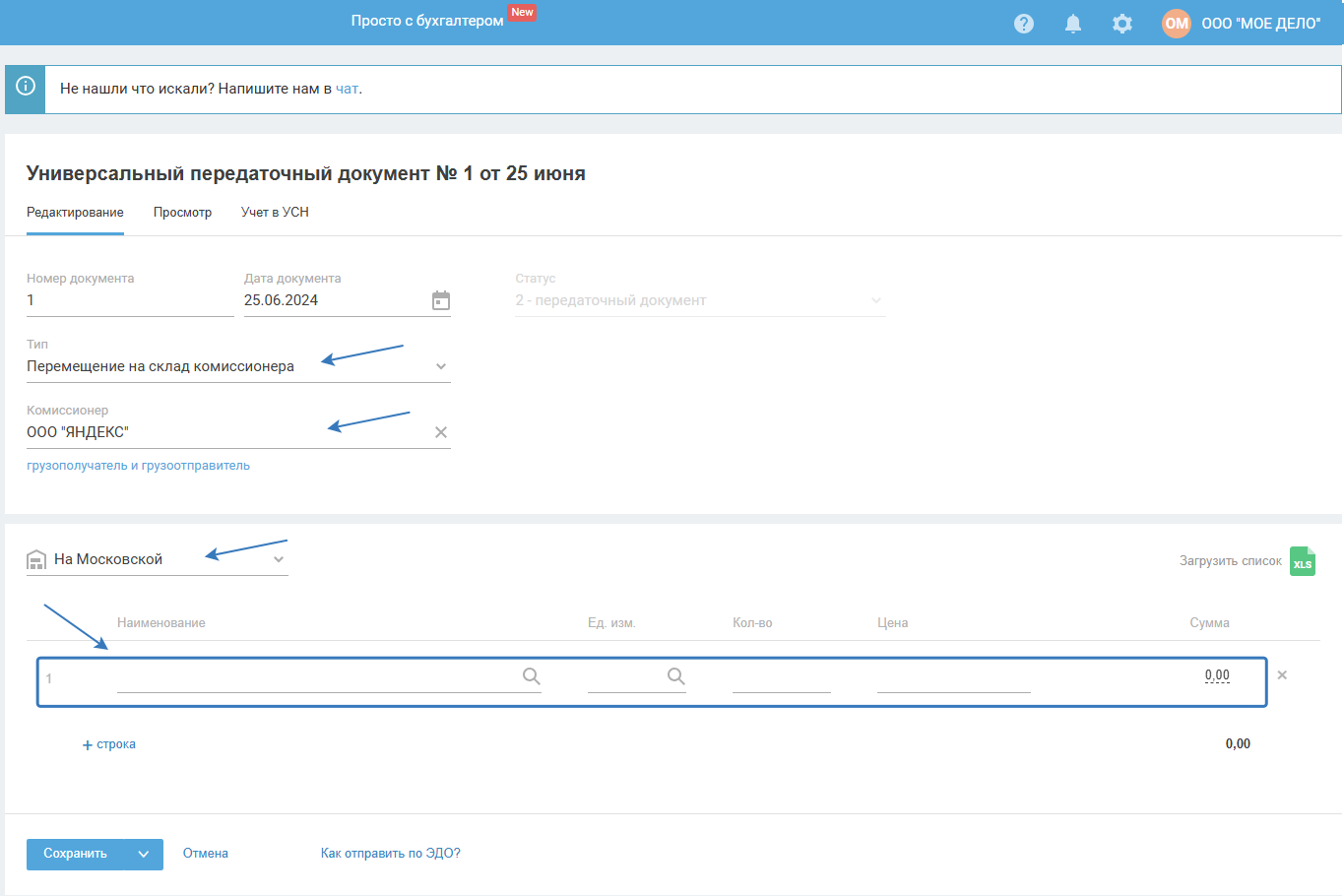Add a new строка to table
Viewport: 1344px width, 896px height.
click(x=109, y=744)
